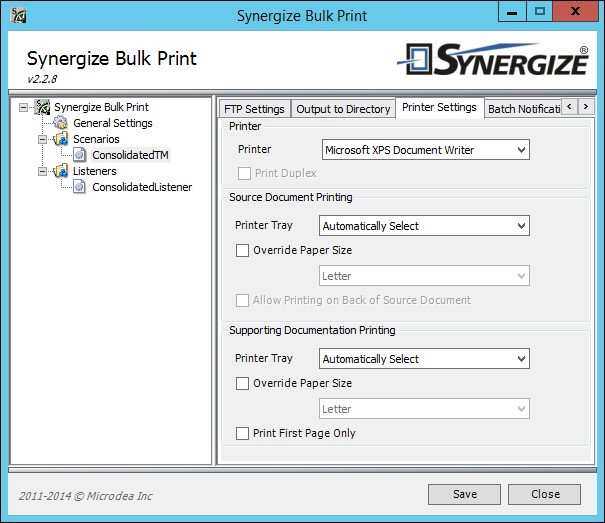Switch to the FTP Settings tab
This screenshot has width=605, height=523.
click(254, 109)
